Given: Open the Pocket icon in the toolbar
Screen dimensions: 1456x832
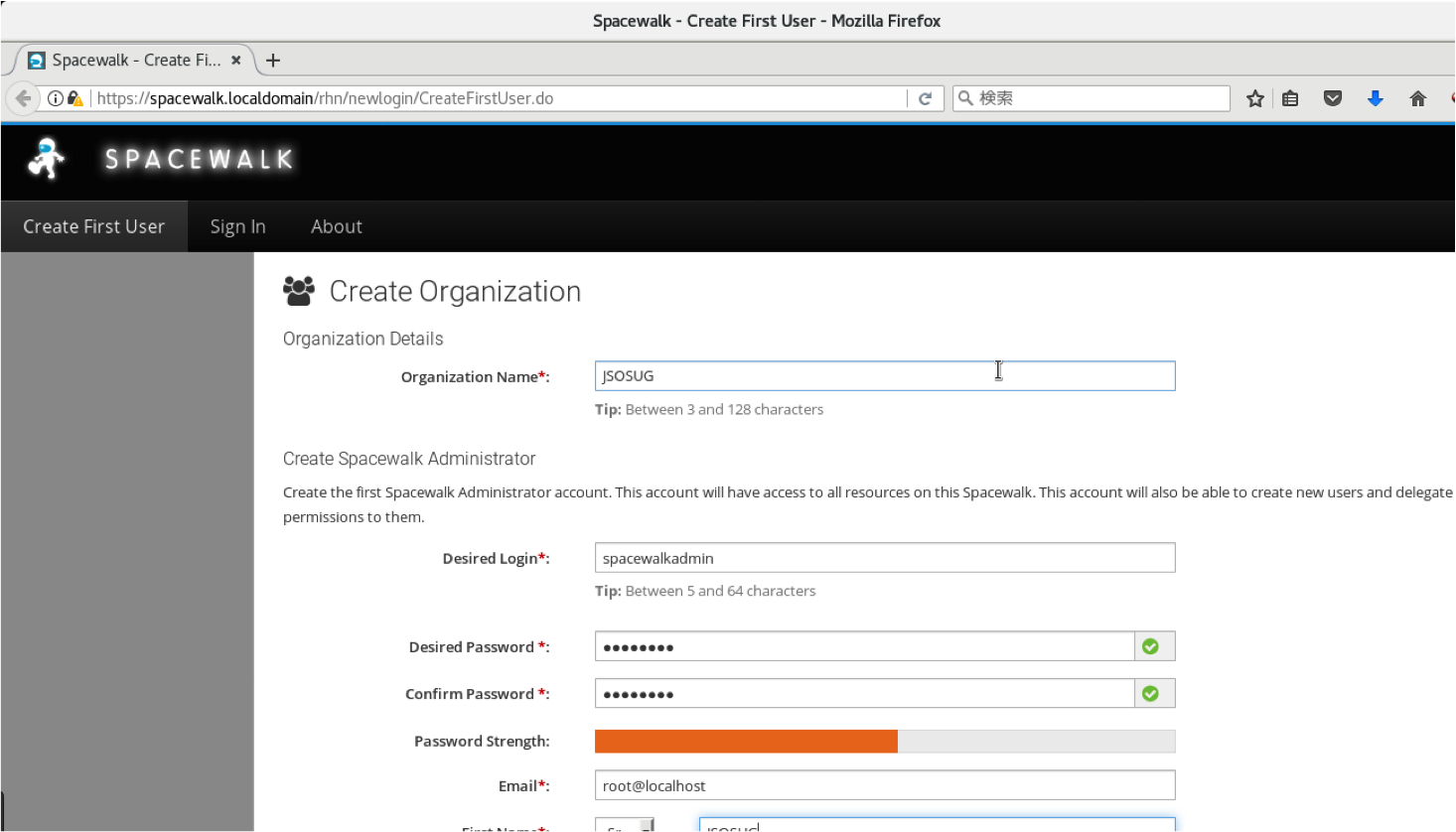Looking at the screenshot, I should coord(1333,98).
